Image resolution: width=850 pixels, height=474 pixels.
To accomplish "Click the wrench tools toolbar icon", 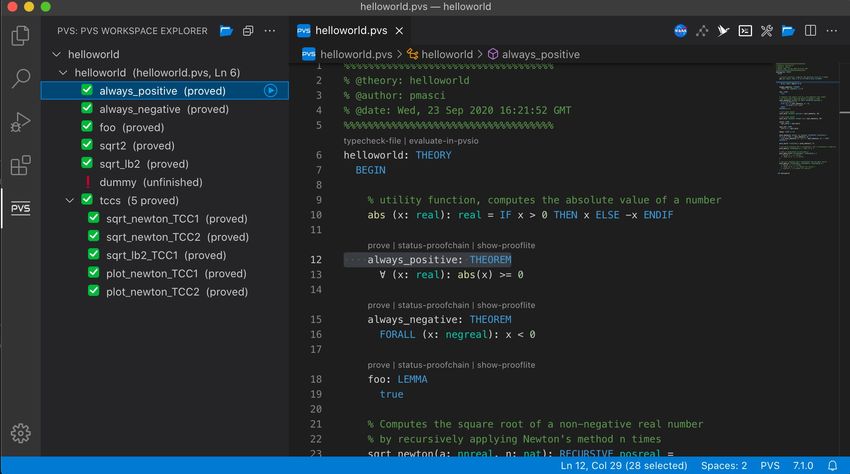I will coord(767,31).
